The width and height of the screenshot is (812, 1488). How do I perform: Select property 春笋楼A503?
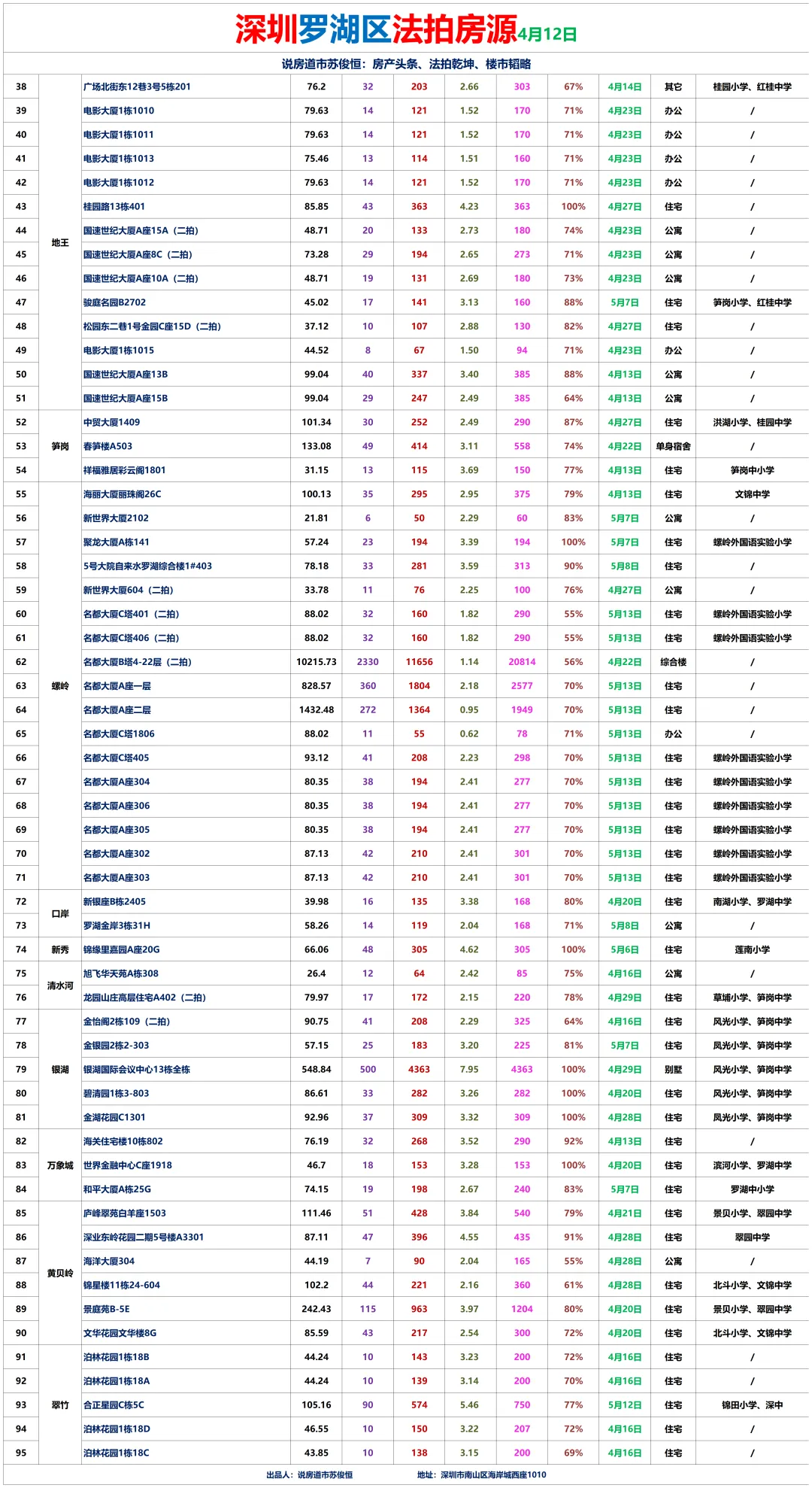pyautogui.click(x=108, y=446)
